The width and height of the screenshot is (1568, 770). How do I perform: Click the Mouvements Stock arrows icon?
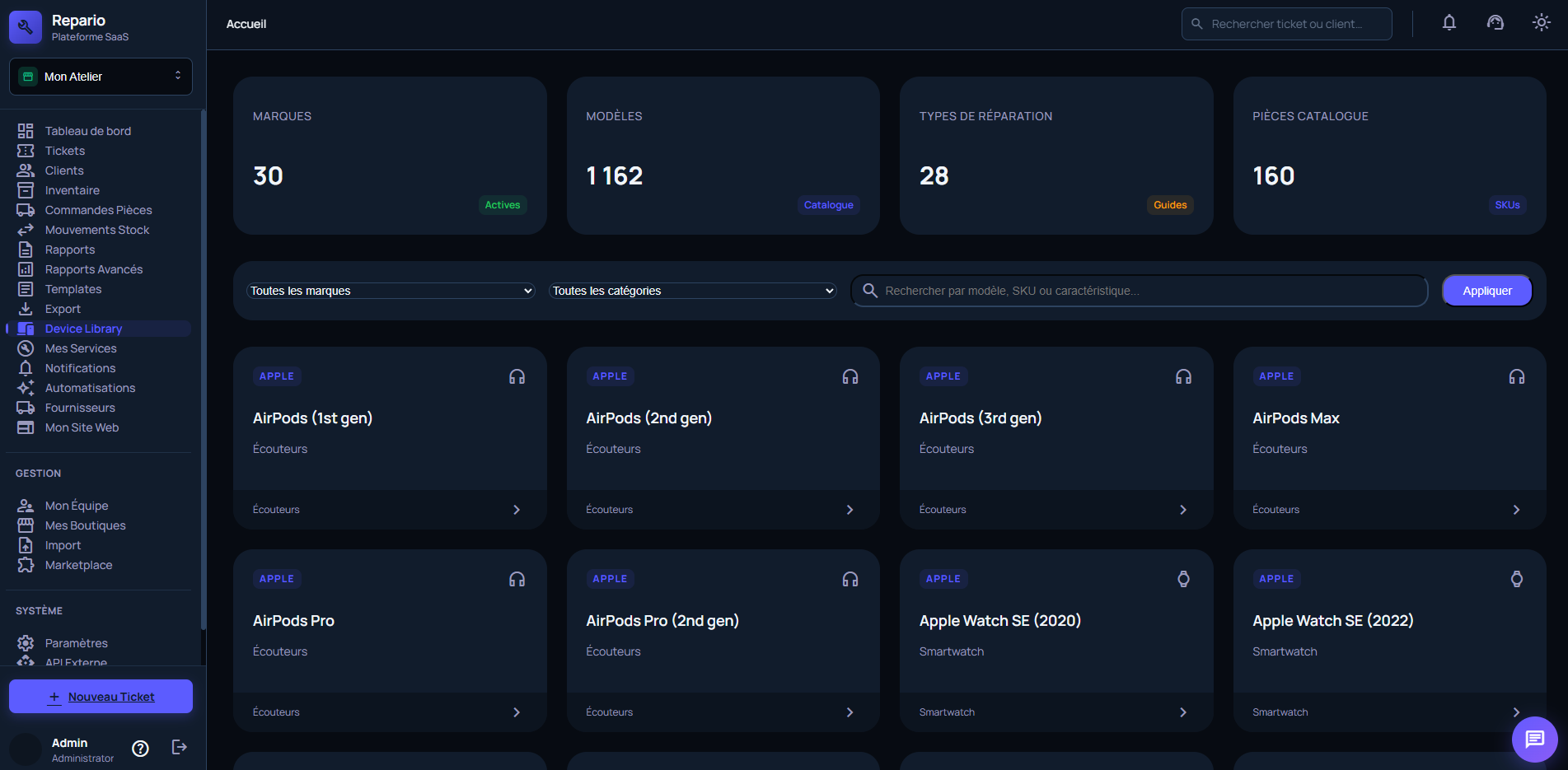pos(26,230)
